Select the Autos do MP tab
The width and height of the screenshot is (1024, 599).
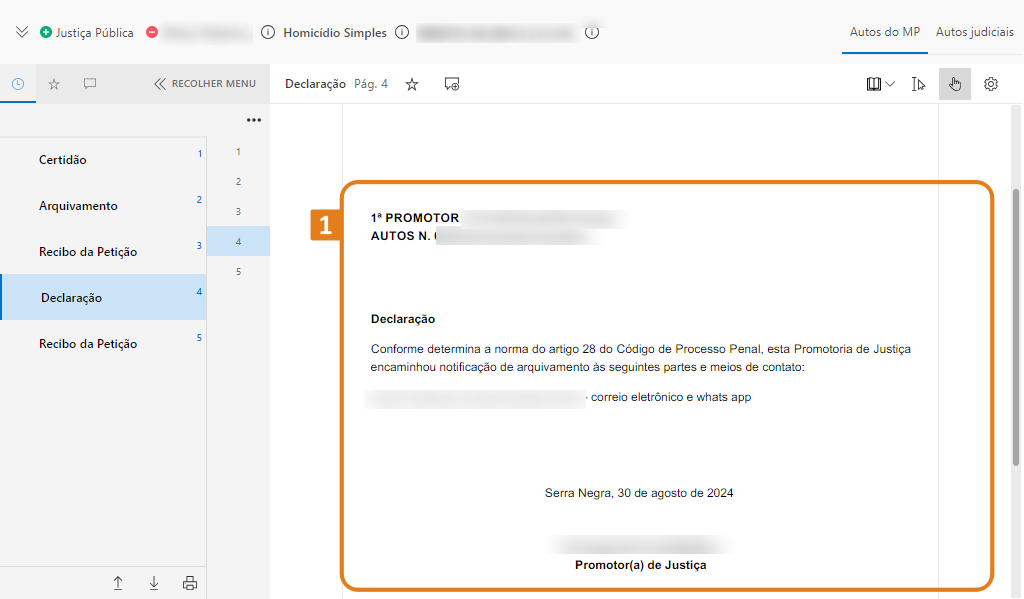[x=884, y=31]
